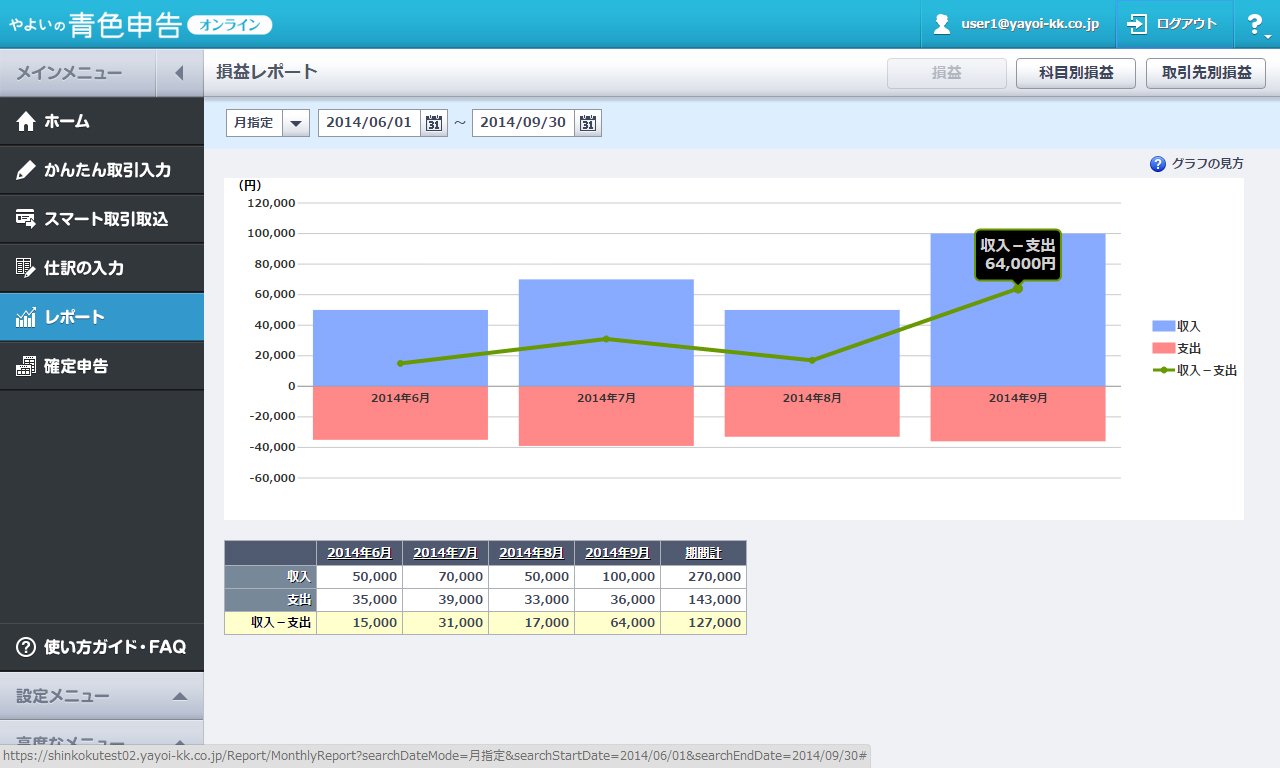Click the start date input field
This screenshot has width=1280, height=768.
pyautogui.click(x=370, y=123)
